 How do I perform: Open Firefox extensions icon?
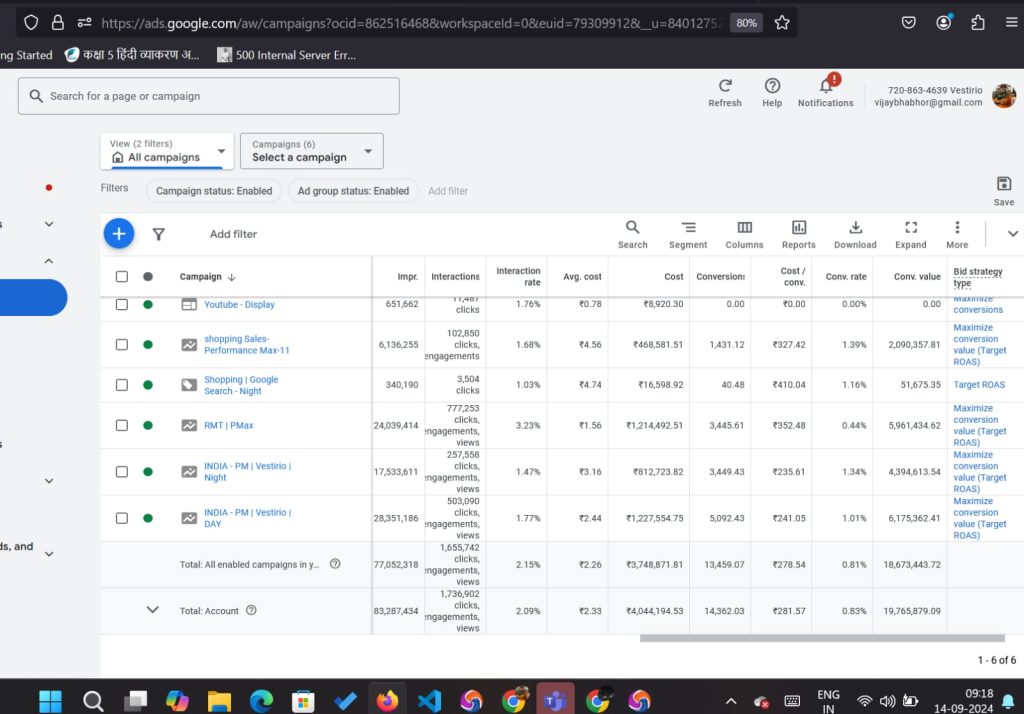pos(978,23)
